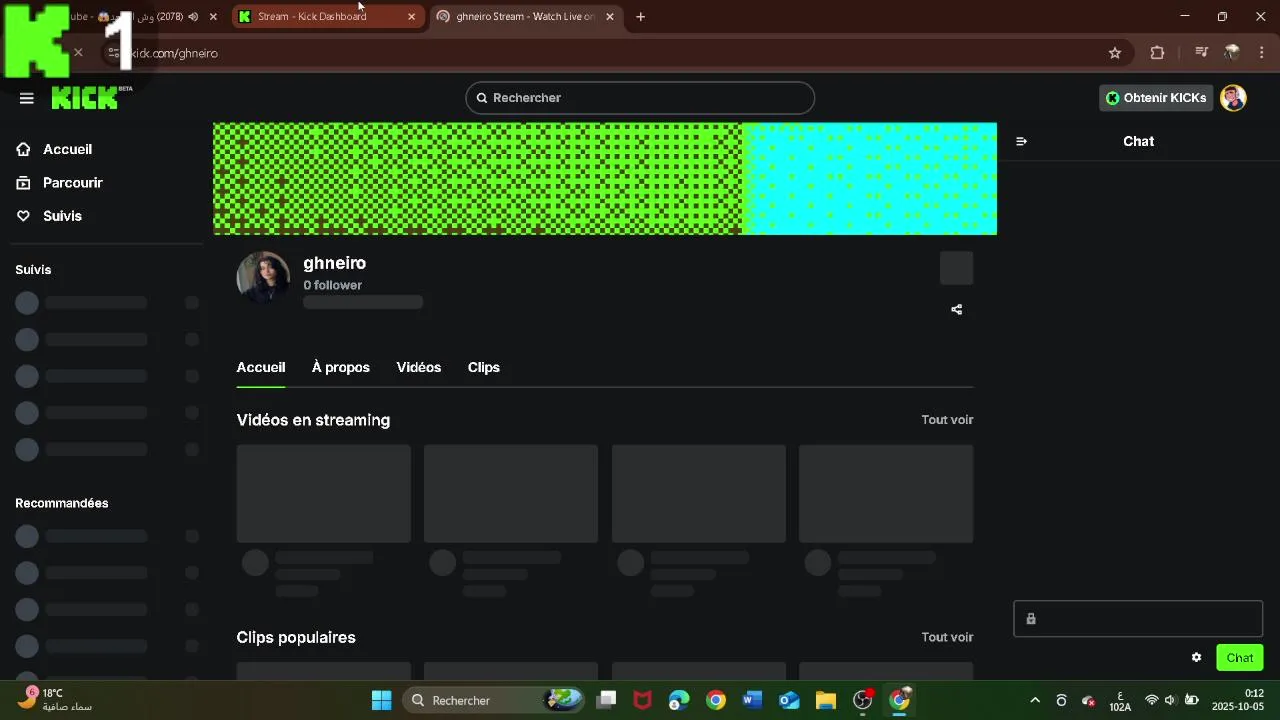Screen dimensions: 1280x720
Task: Open McAfee from the taskbar
Action: point(642,700)
